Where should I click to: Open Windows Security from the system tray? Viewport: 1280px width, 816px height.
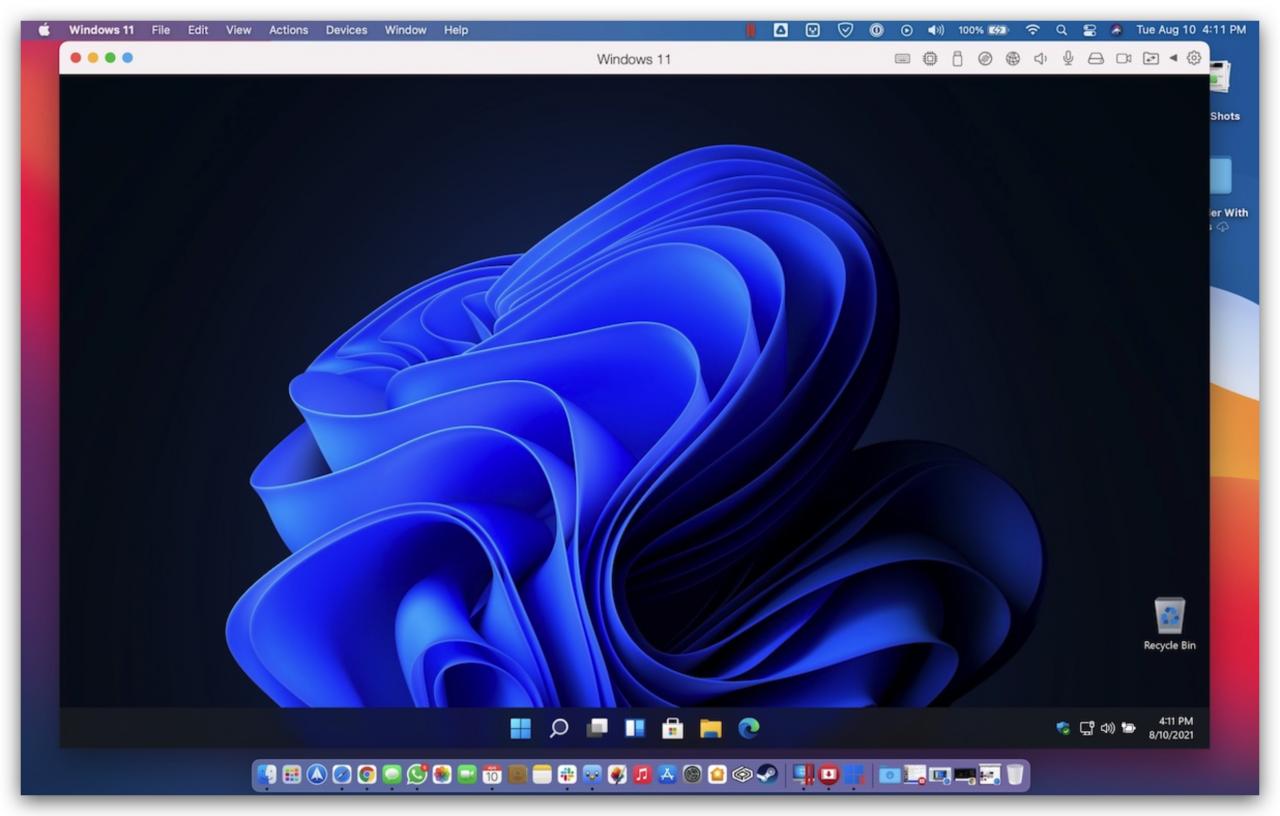click(x=1062, y=728)
